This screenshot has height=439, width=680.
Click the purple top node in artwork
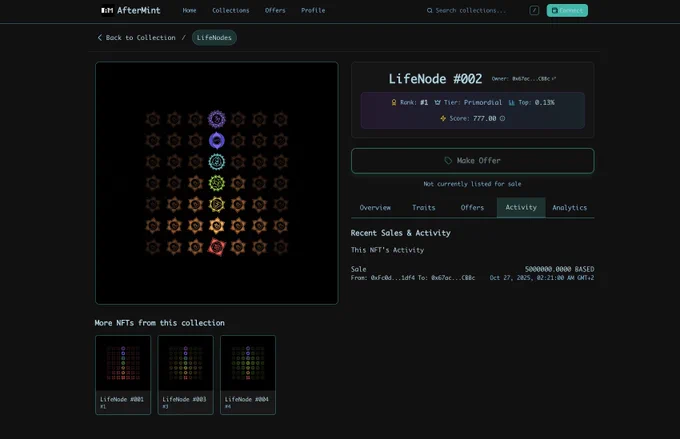click(x=217, y=119)
